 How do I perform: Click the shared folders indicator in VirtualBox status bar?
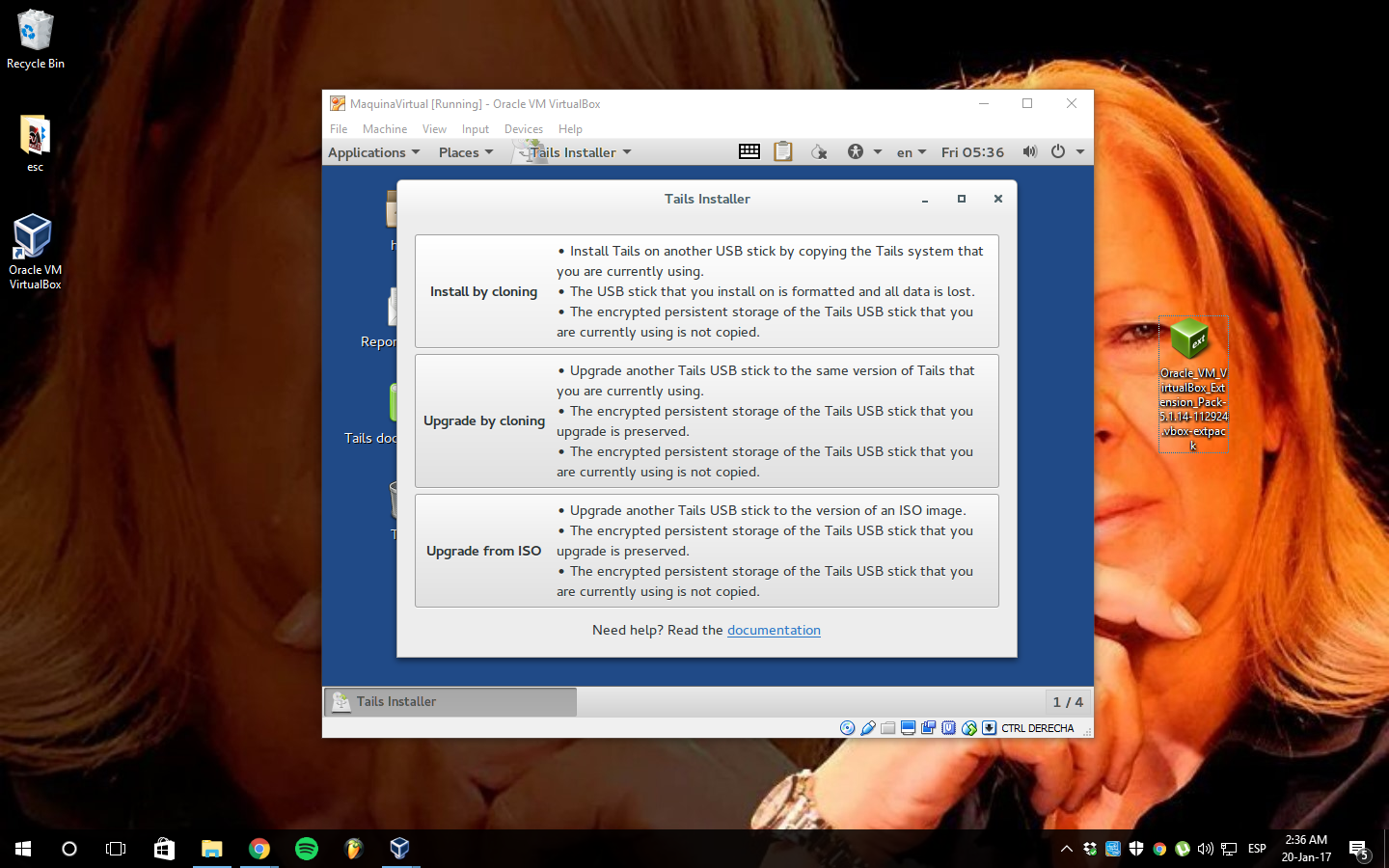click(x=888, y=728)
